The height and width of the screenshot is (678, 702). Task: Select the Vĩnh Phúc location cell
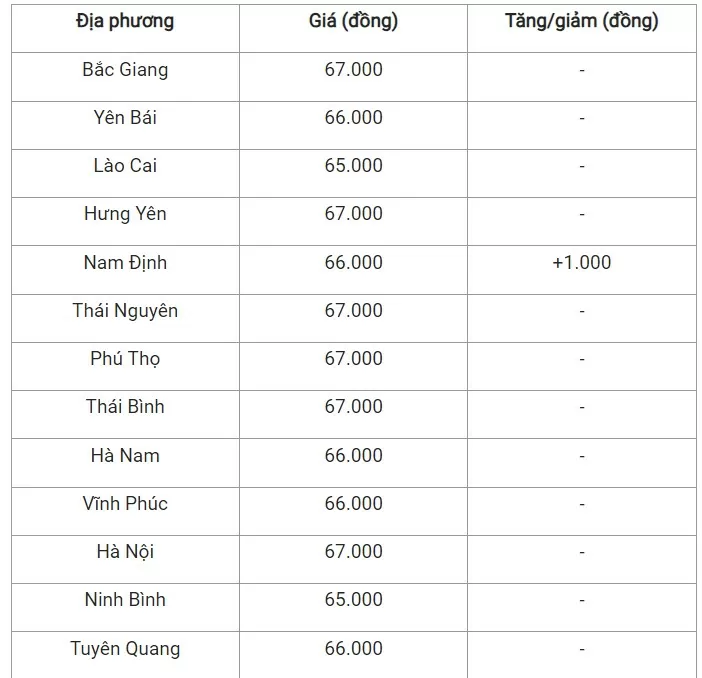(x=125, y=504)
